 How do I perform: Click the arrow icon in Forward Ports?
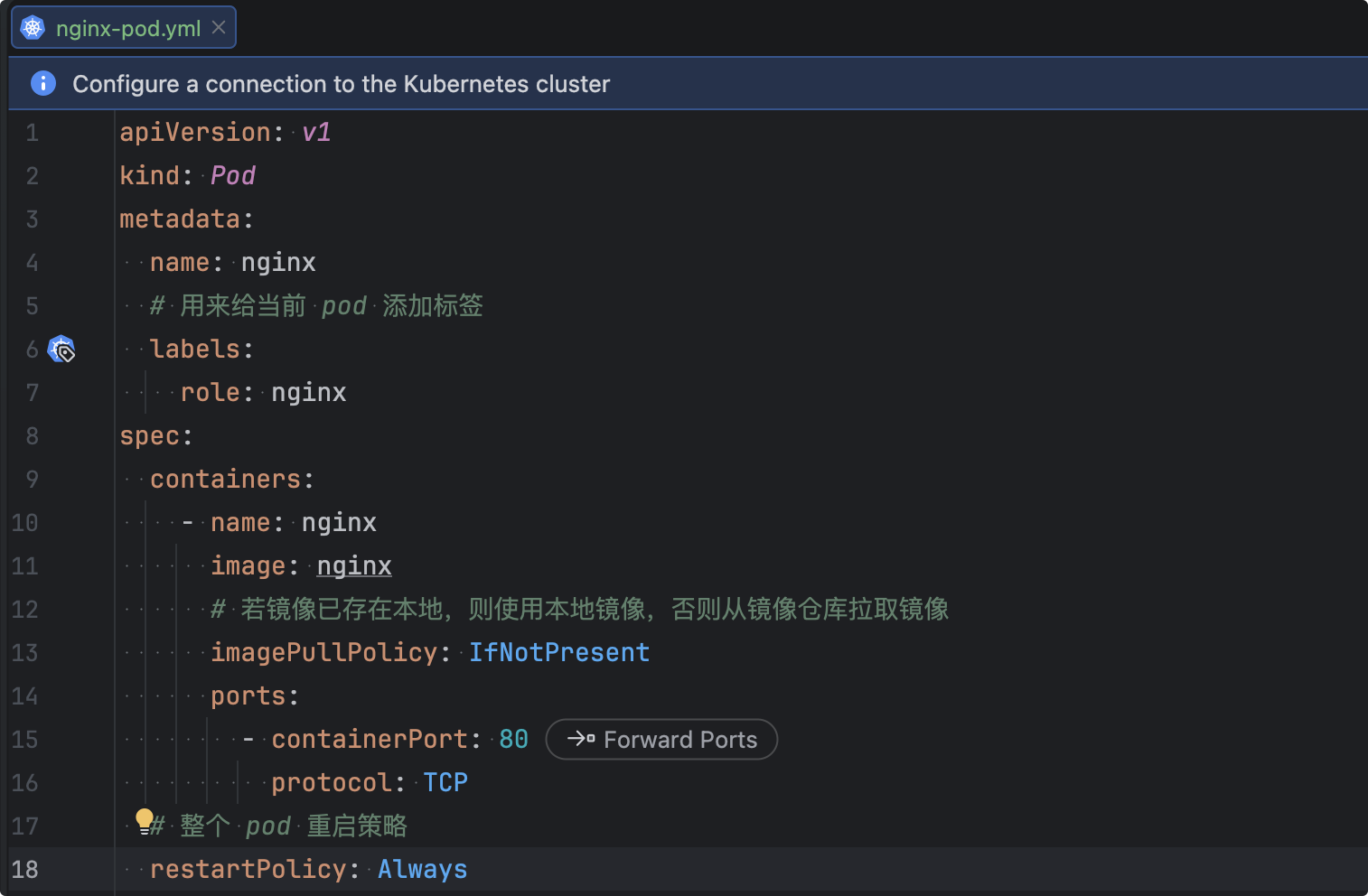click(x=580, y=739)
